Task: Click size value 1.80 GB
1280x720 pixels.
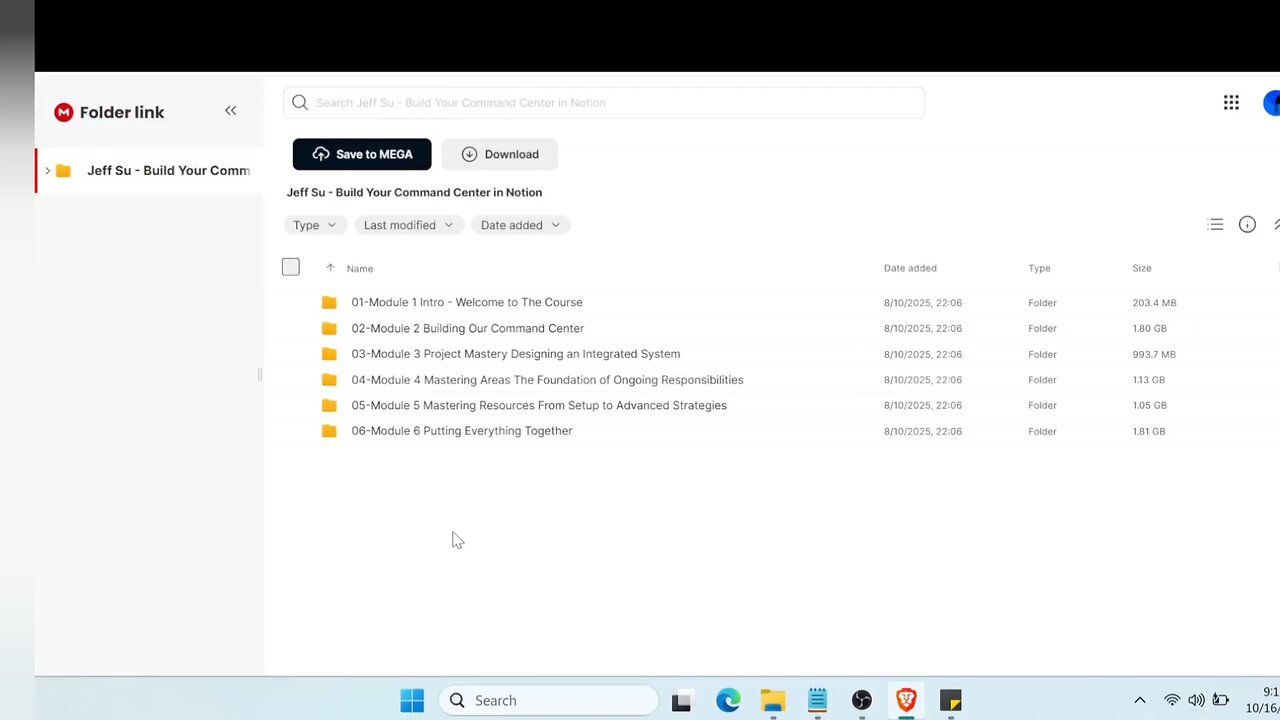Action: [x=1150, y=328]
